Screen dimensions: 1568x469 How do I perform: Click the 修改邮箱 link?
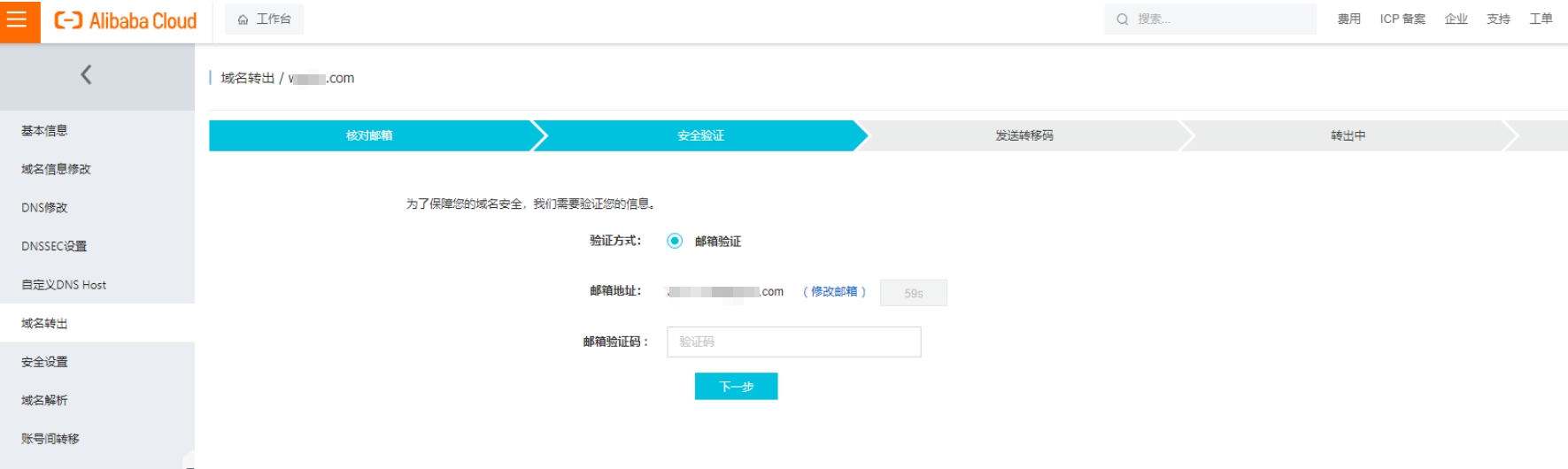(x=834, y=292)
